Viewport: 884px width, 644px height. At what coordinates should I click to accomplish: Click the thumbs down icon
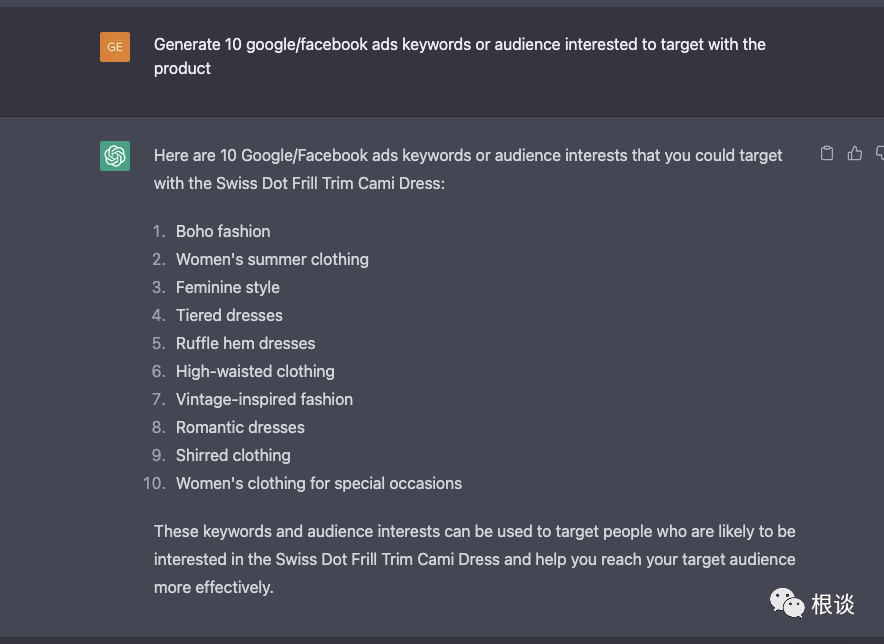pyautogui.click(x=880, y=153)
